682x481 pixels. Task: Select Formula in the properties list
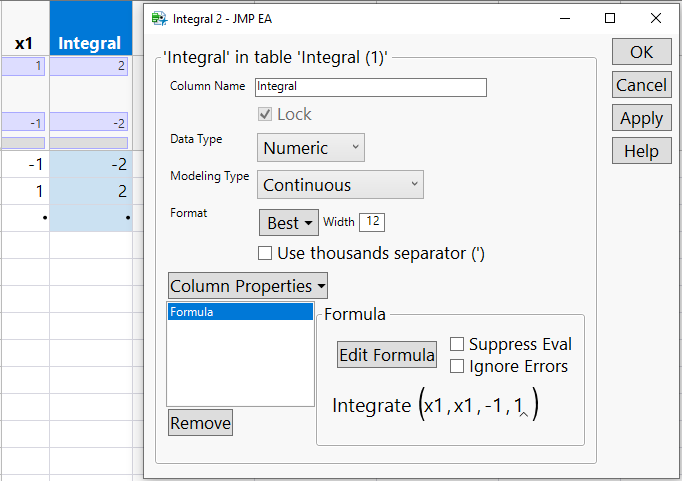[240, 312]
